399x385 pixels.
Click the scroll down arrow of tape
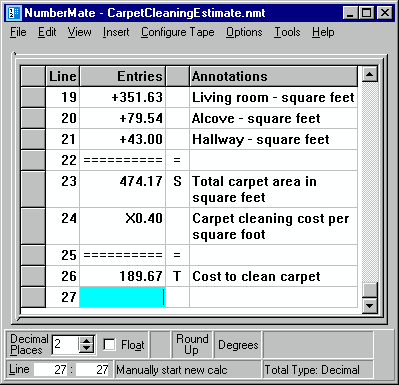pos(369,305)
